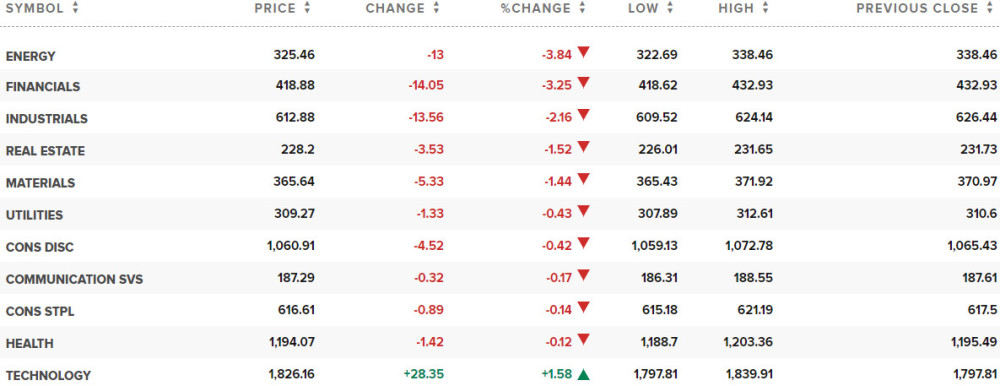The height and width of the screenshot is (386, 1000).
Task: Click CHANGE column sort arrows icon
Action: [436, 8]
